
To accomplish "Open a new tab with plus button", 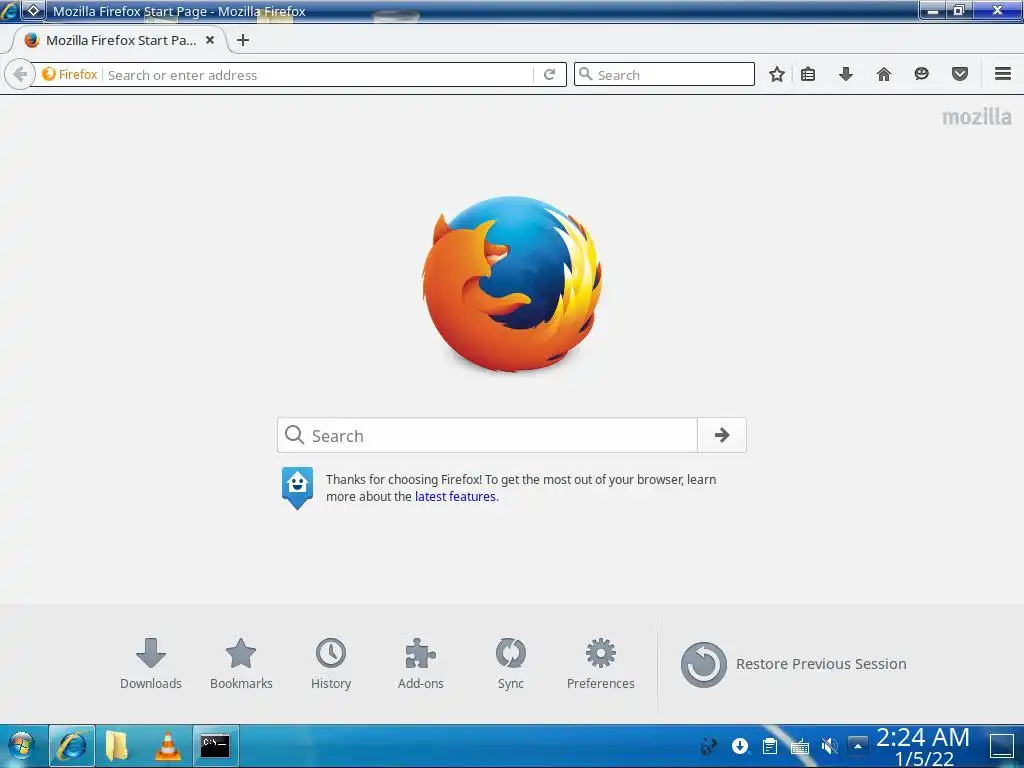I will point(243,40).
